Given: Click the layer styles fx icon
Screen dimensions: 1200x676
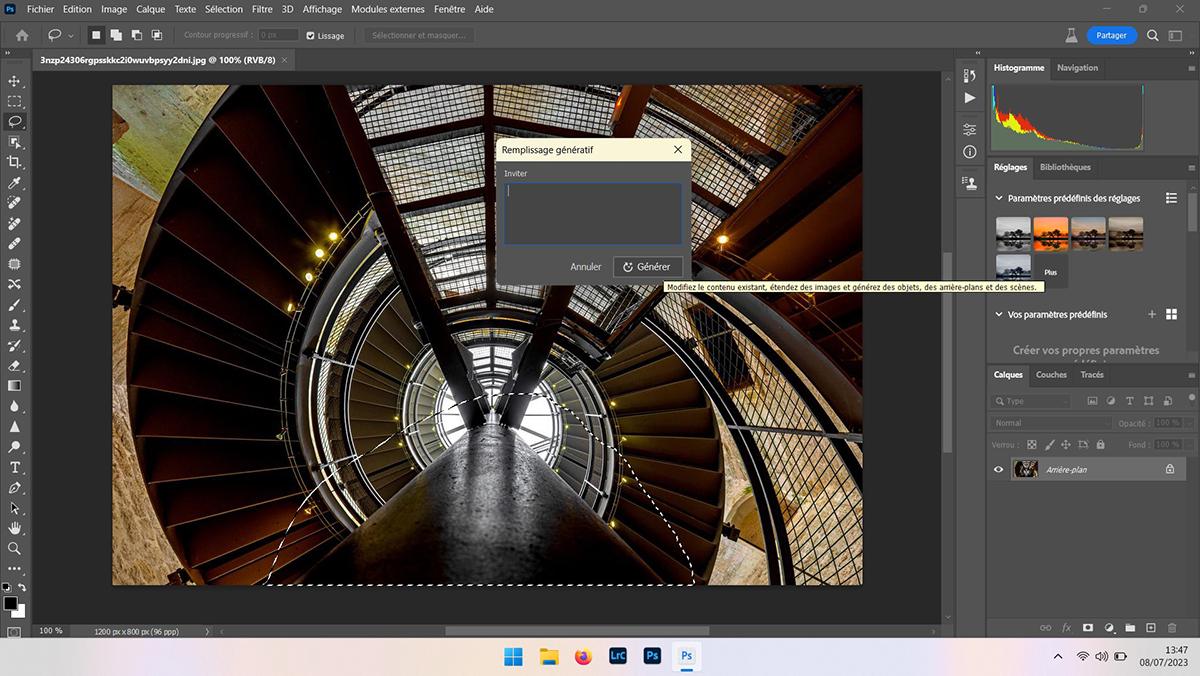Looking at the screenshot, I should point(1067,628).
